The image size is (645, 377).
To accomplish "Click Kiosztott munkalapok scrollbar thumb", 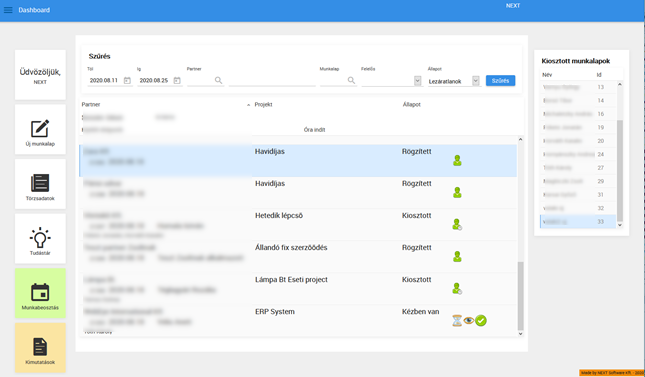I will 619,171.
